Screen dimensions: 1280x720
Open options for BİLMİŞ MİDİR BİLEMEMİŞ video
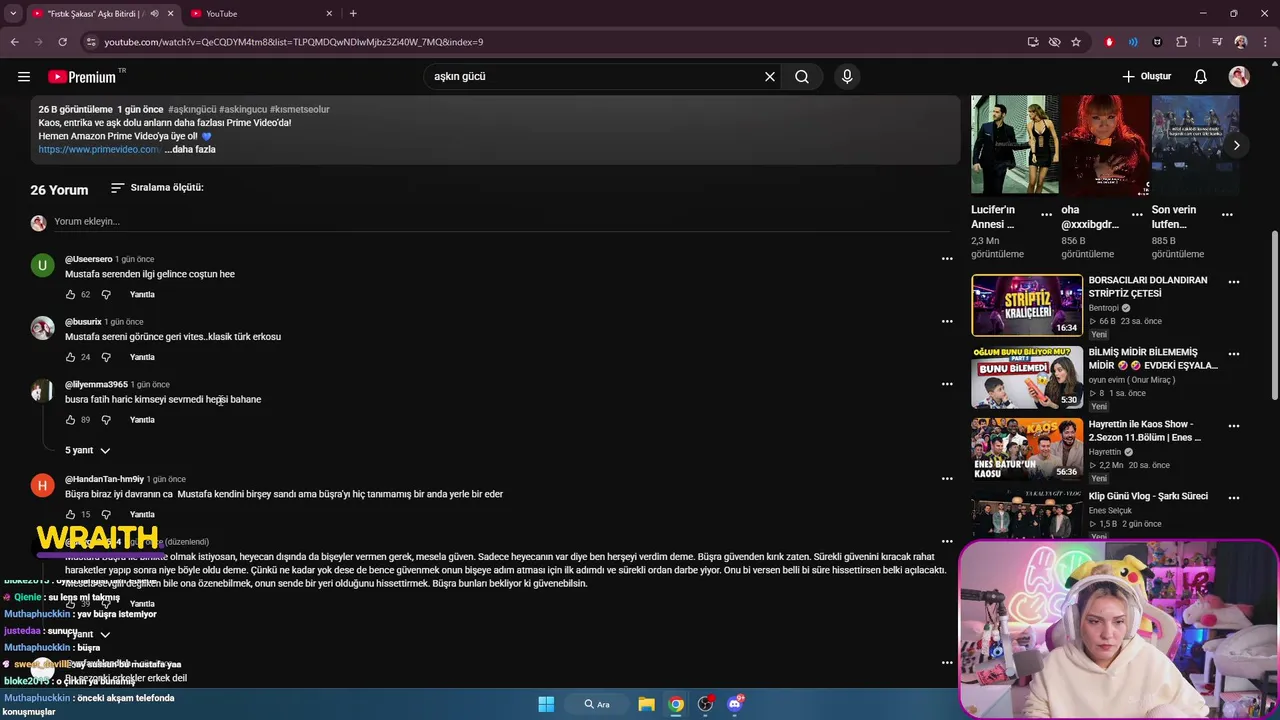(x=1234, y=354)
